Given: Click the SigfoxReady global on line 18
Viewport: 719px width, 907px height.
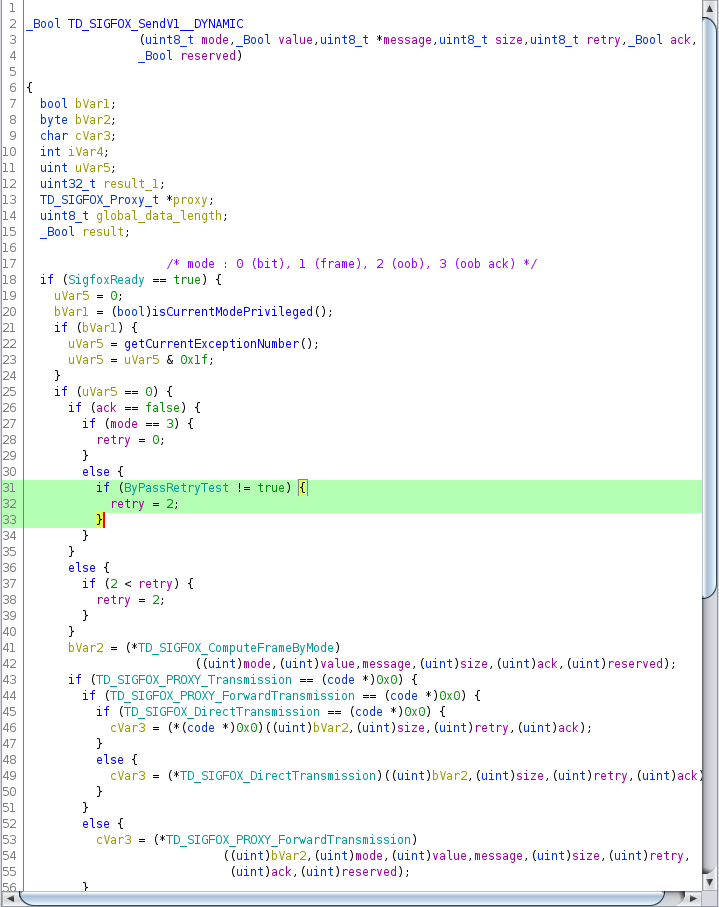Looking at the screenshot, I should coord(106,280).
